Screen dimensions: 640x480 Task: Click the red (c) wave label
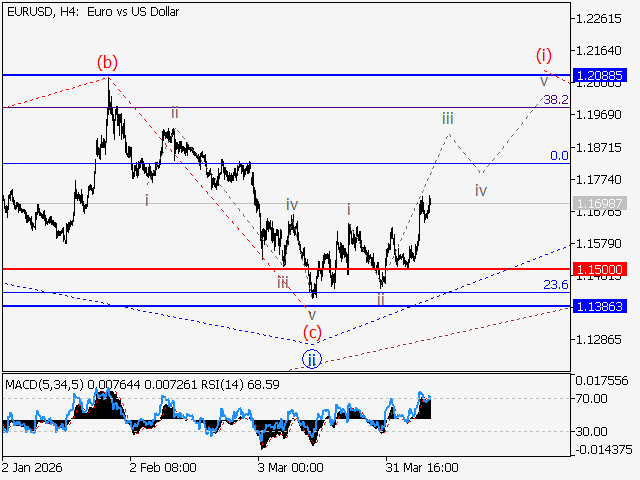pyautogui.click(x=313, y=332)
